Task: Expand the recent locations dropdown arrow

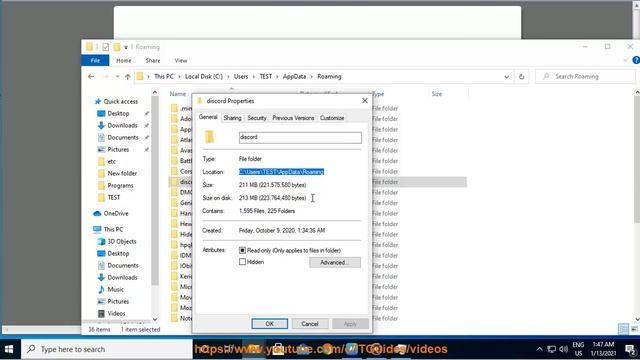Action: [117, 76]
